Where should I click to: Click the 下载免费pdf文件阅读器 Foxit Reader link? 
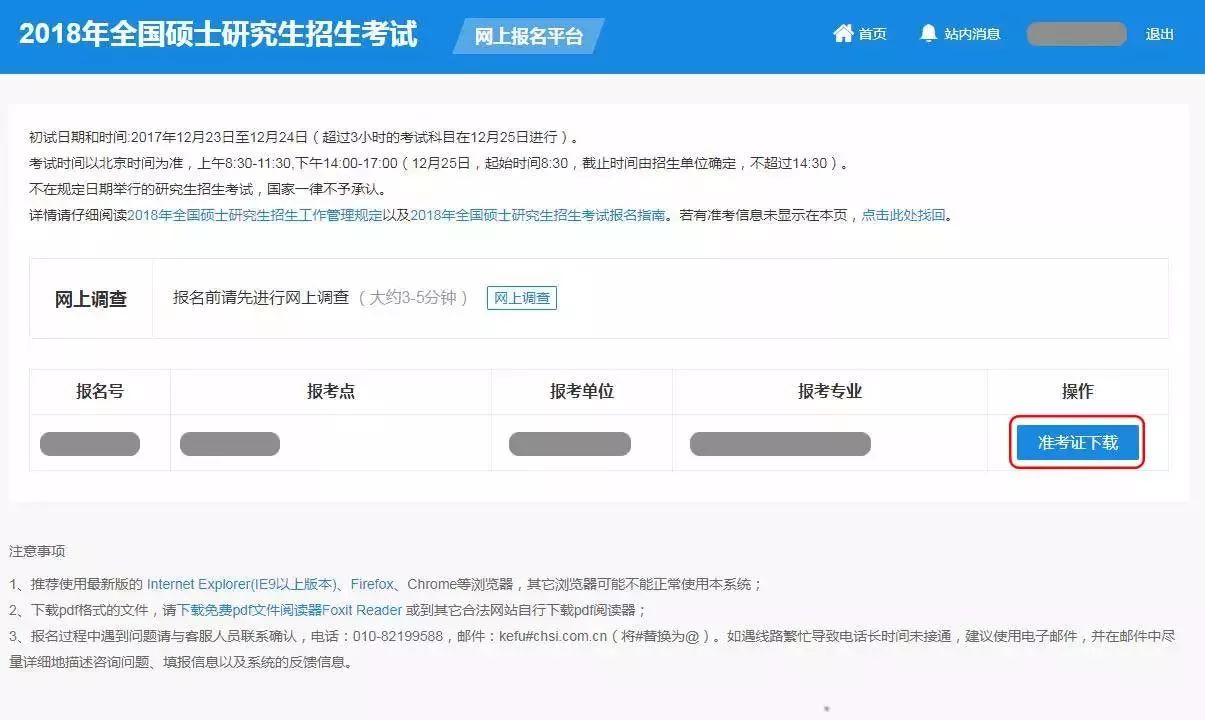click(x=290, y=610)
